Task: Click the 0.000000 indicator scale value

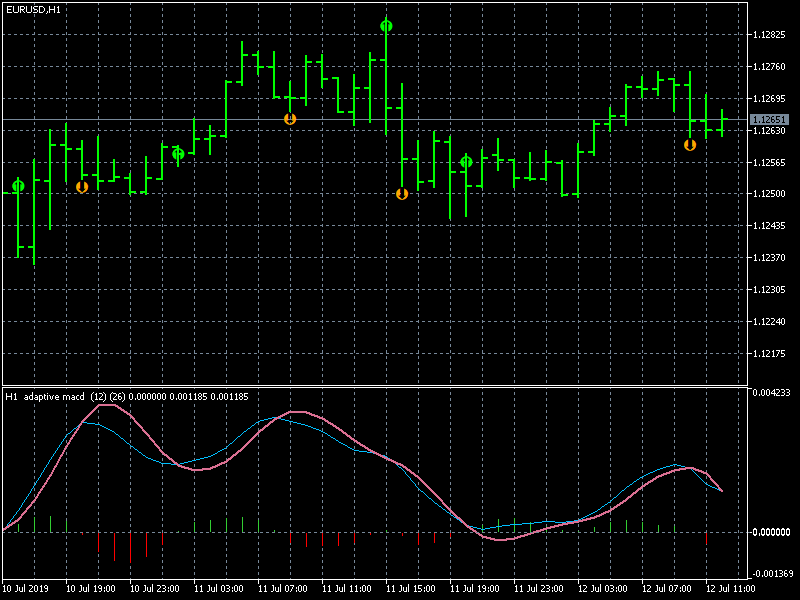Action: pyautogui.click(x=771, y=532)
